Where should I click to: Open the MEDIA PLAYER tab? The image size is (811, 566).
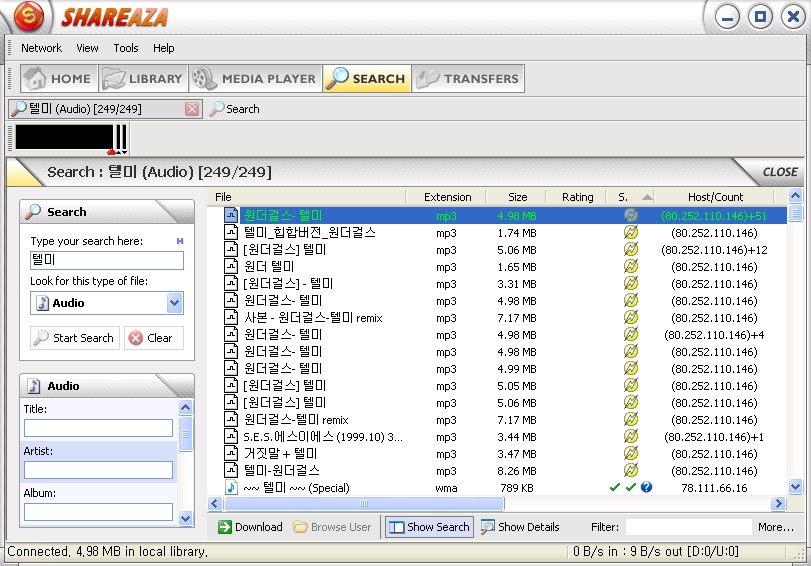(x=255, y=79)
